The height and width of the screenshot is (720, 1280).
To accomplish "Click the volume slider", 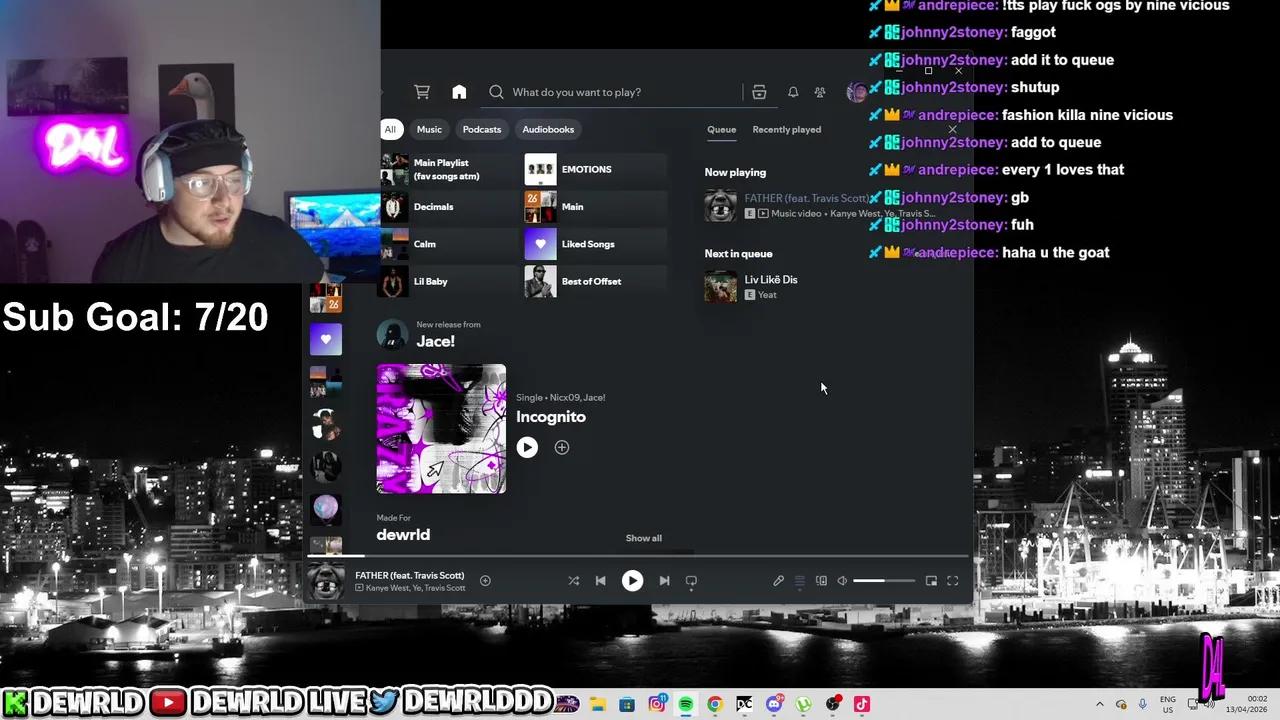I will [x=884, y=581].
